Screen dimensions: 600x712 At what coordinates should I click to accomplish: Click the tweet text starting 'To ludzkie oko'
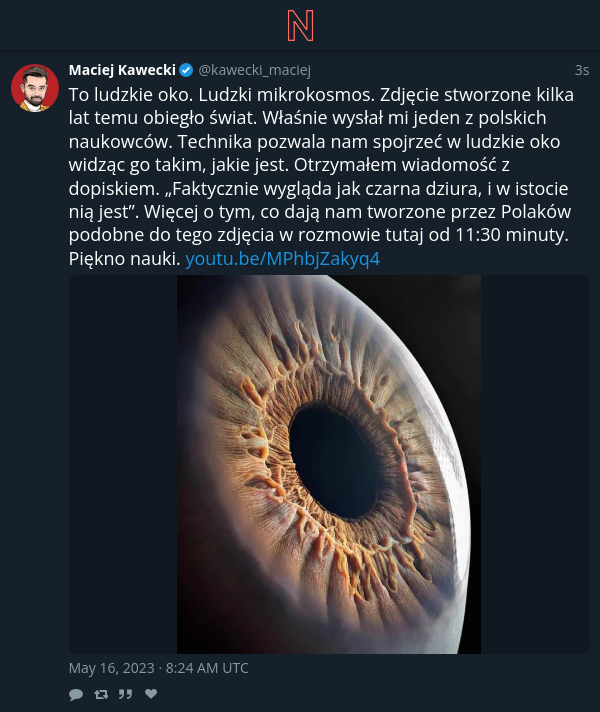point(322,177)
